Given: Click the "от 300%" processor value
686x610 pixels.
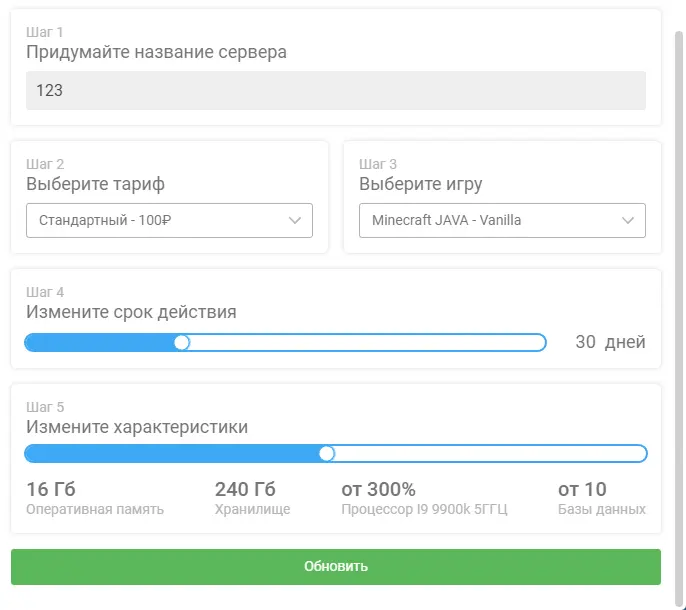Looking at the screenshot, I should click(378, 489).
